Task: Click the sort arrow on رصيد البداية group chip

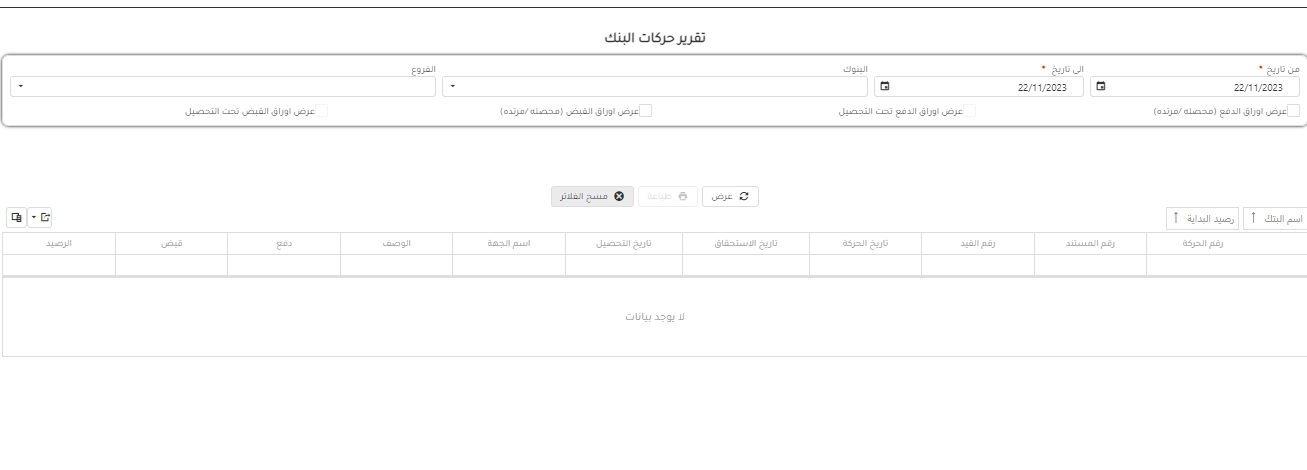Action: 1176,218
